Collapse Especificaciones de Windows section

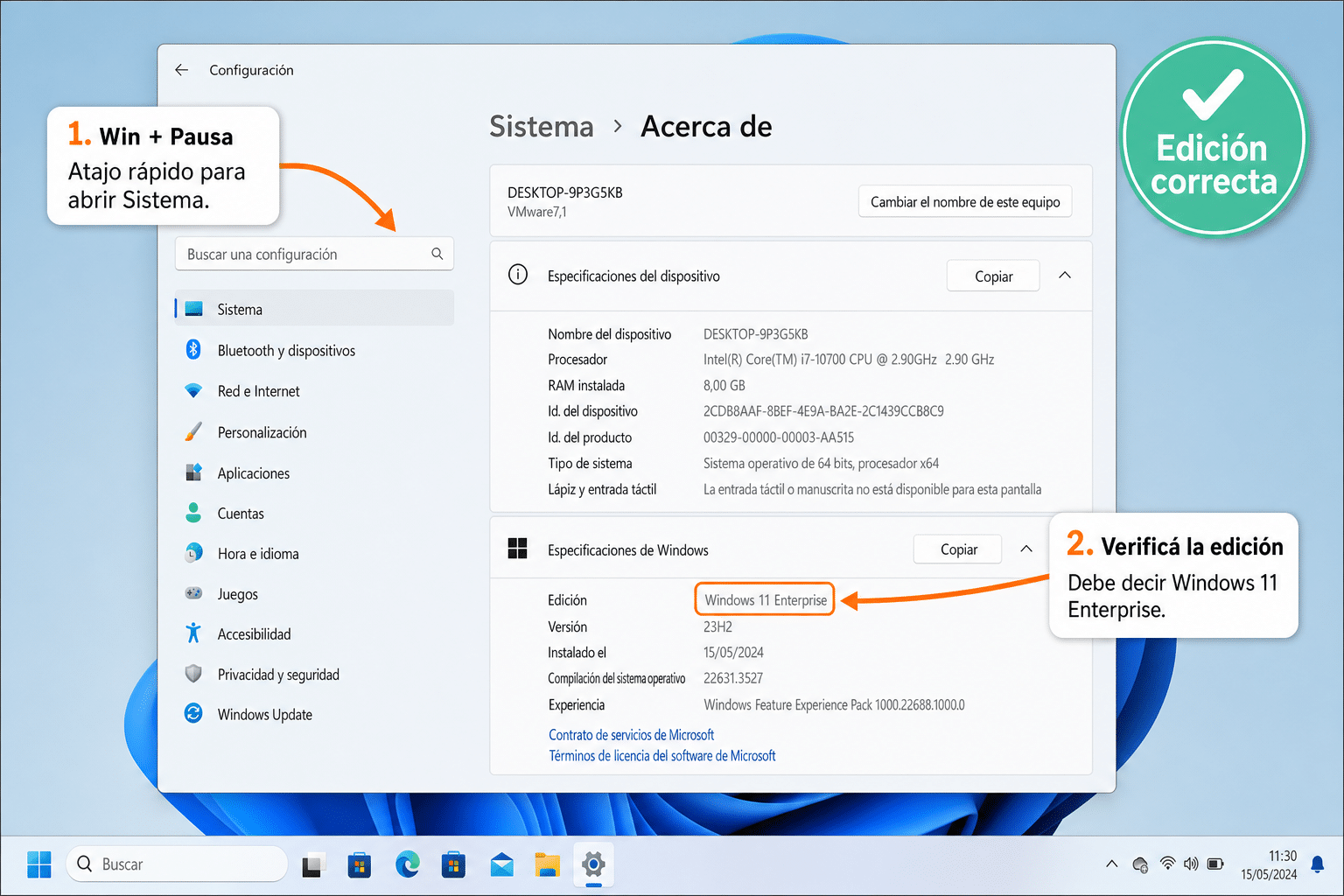(1026, 549)
